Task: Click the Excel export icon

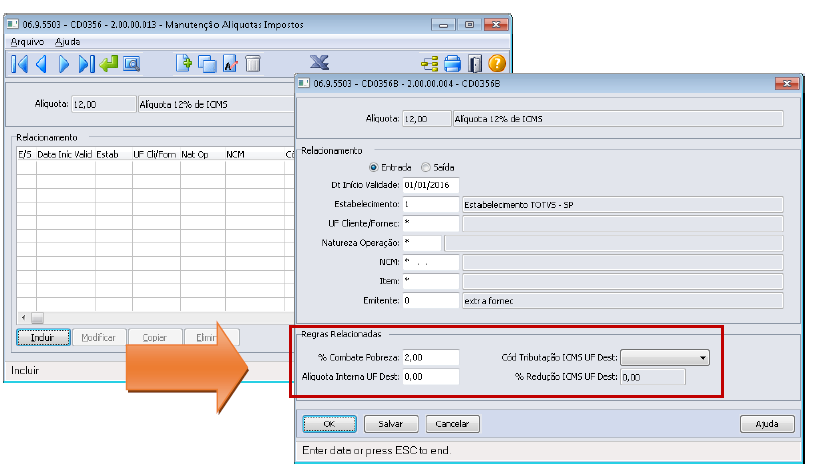Action: (x=319, y=62)
